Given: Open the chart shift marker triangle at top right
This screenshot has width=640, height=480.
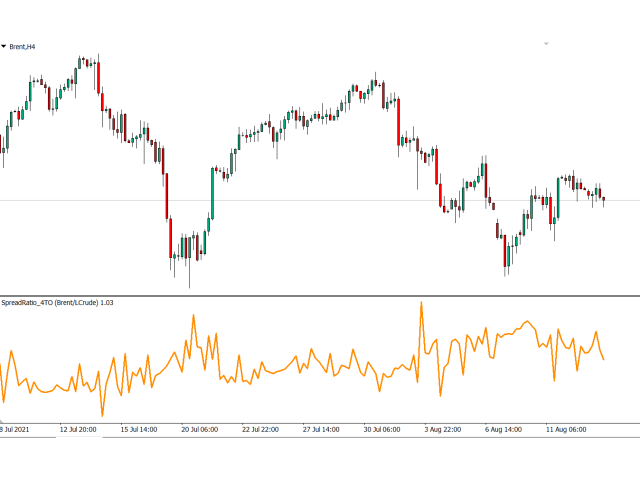Looking at the screenshot, I should tap(546, 44).
